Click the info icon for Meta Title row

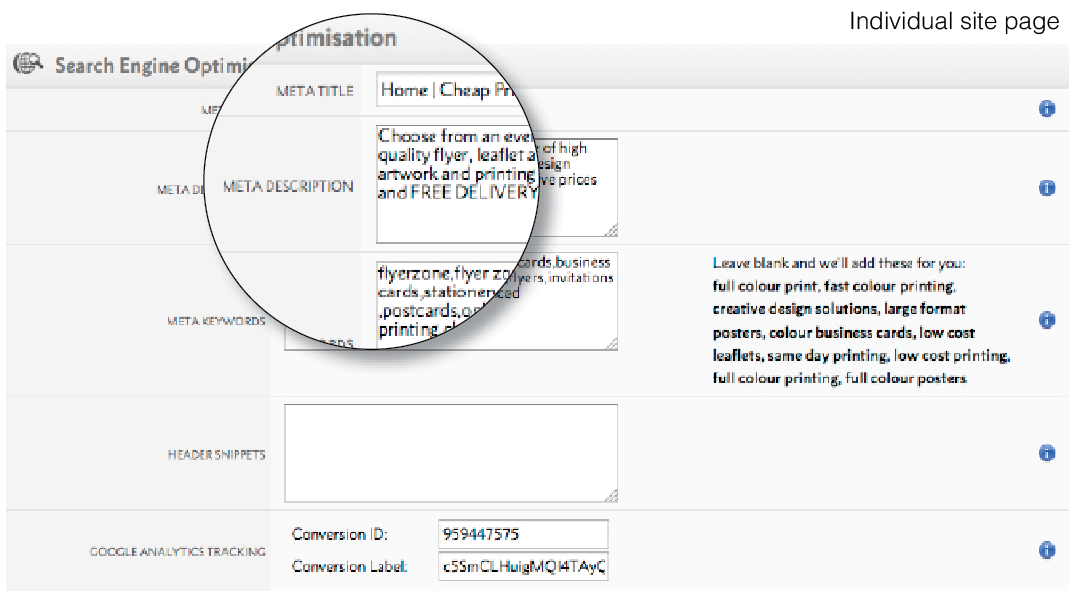1047,109
